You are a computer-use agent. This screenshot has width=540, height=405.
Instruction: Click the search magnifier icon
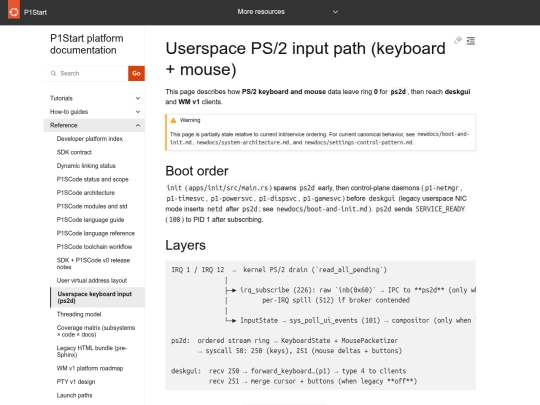point(53,73)
